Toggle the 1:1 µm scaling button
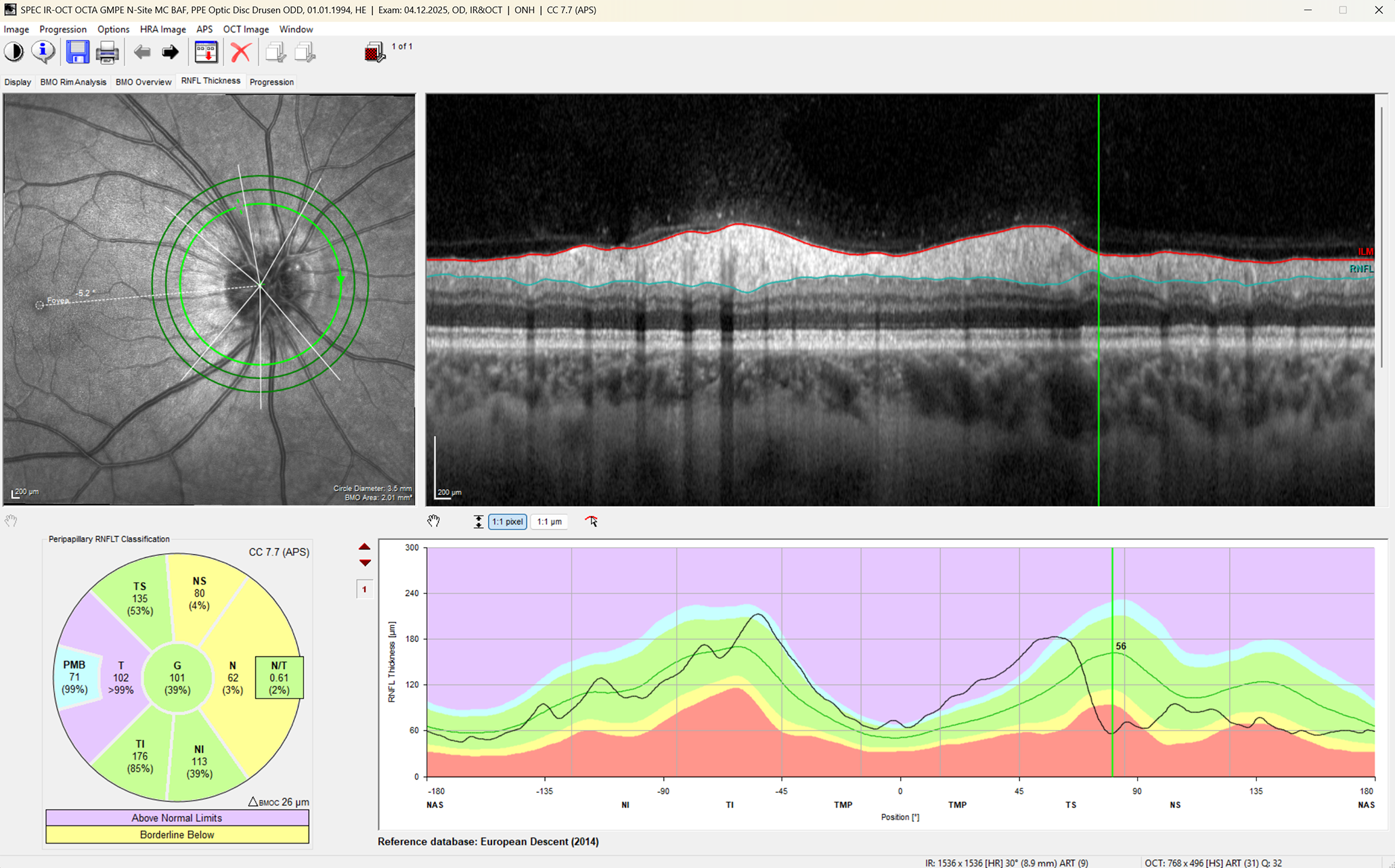This screenshot has height=868, width=1395. point(549,522)
